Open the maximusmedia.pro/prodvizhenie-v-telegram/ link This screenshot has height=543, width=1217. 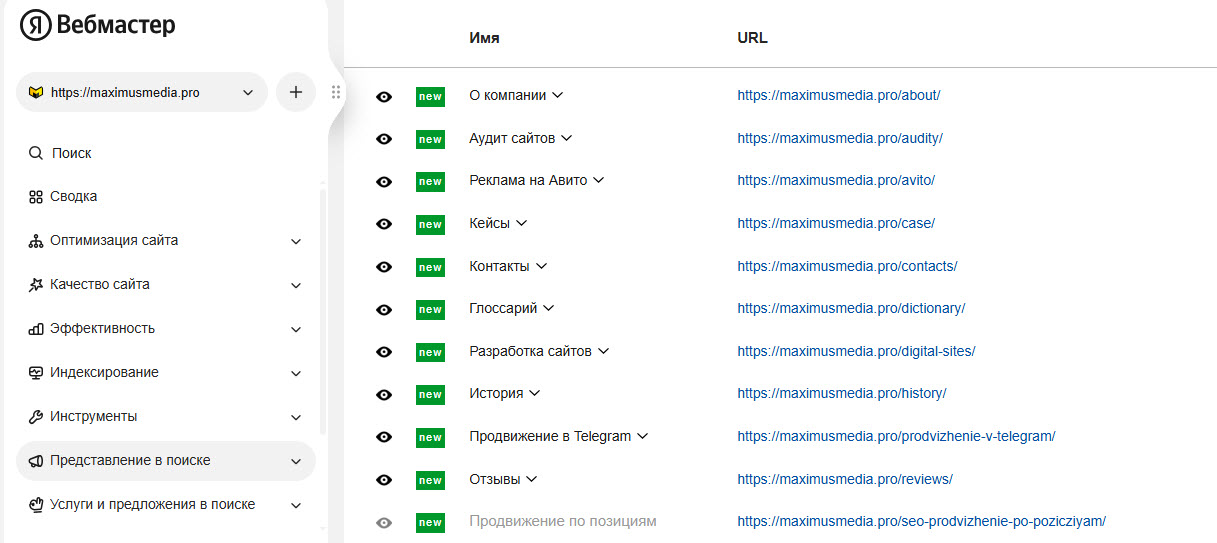click(896, 436)
